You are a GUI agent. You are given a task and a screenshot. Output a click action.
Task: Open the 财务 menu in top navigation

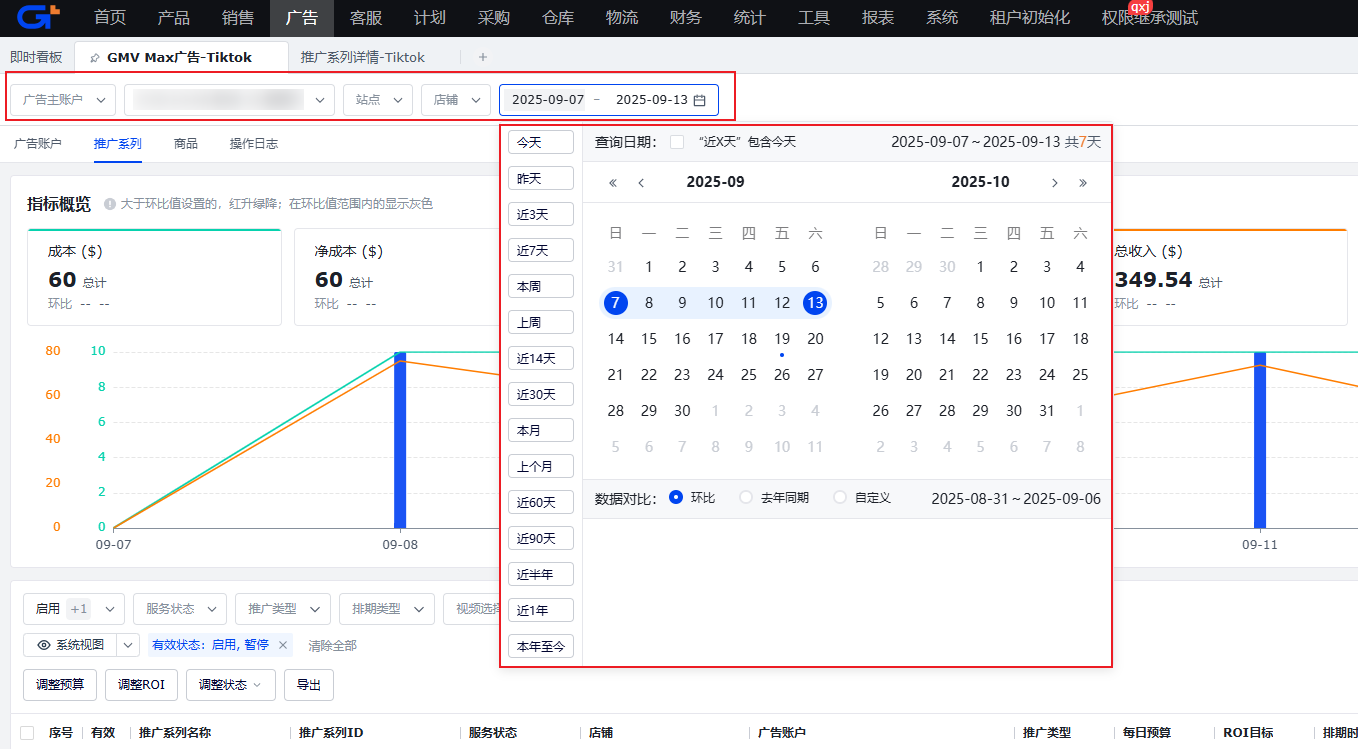click(685, 18)
